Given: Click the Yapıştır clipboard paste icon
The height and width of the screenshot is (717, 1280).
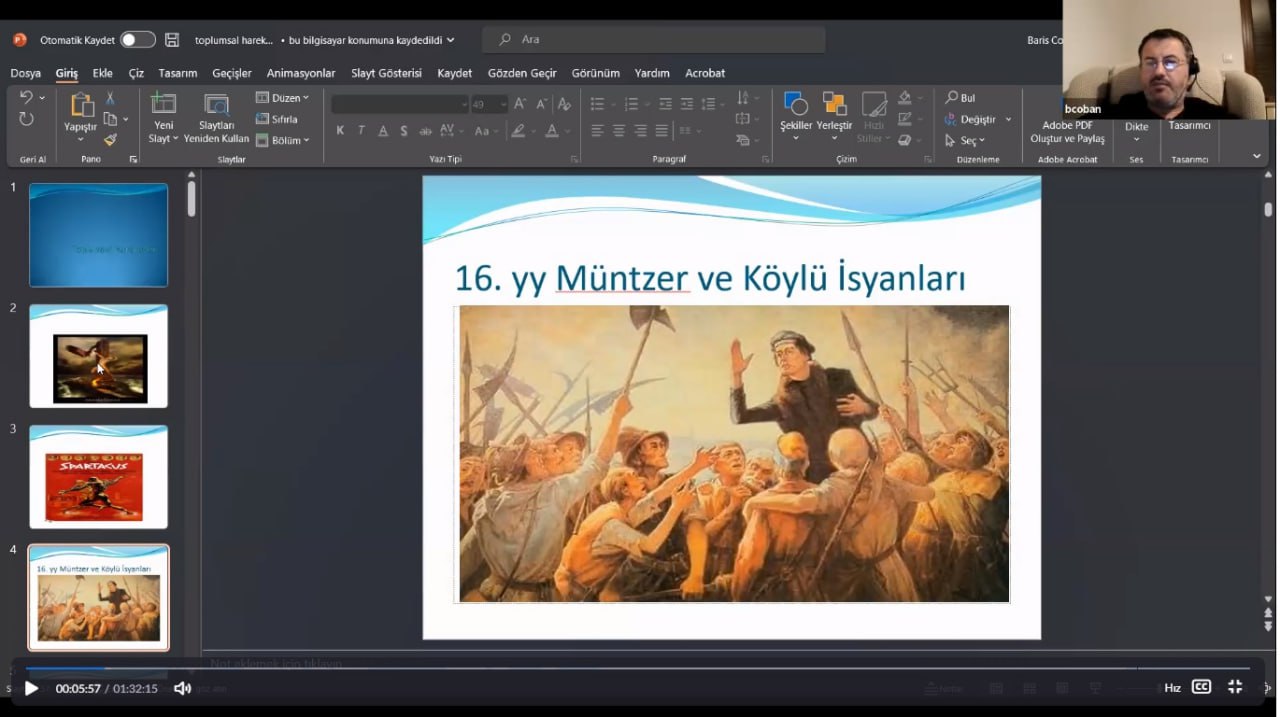Looking at the screenshot, I should tap(81, 104).
